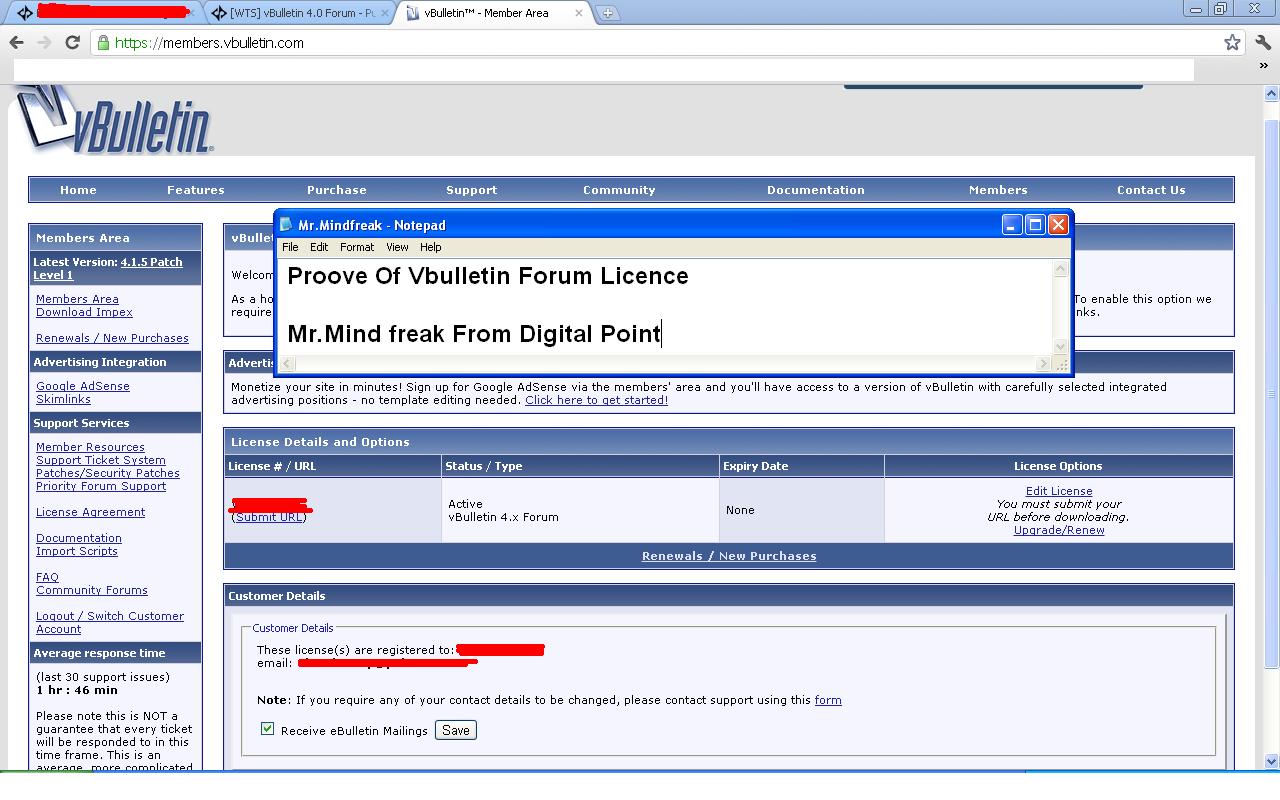Screen dimensions: 1280x800
Task: Open Notepad File menu
Action: [290, 247]
